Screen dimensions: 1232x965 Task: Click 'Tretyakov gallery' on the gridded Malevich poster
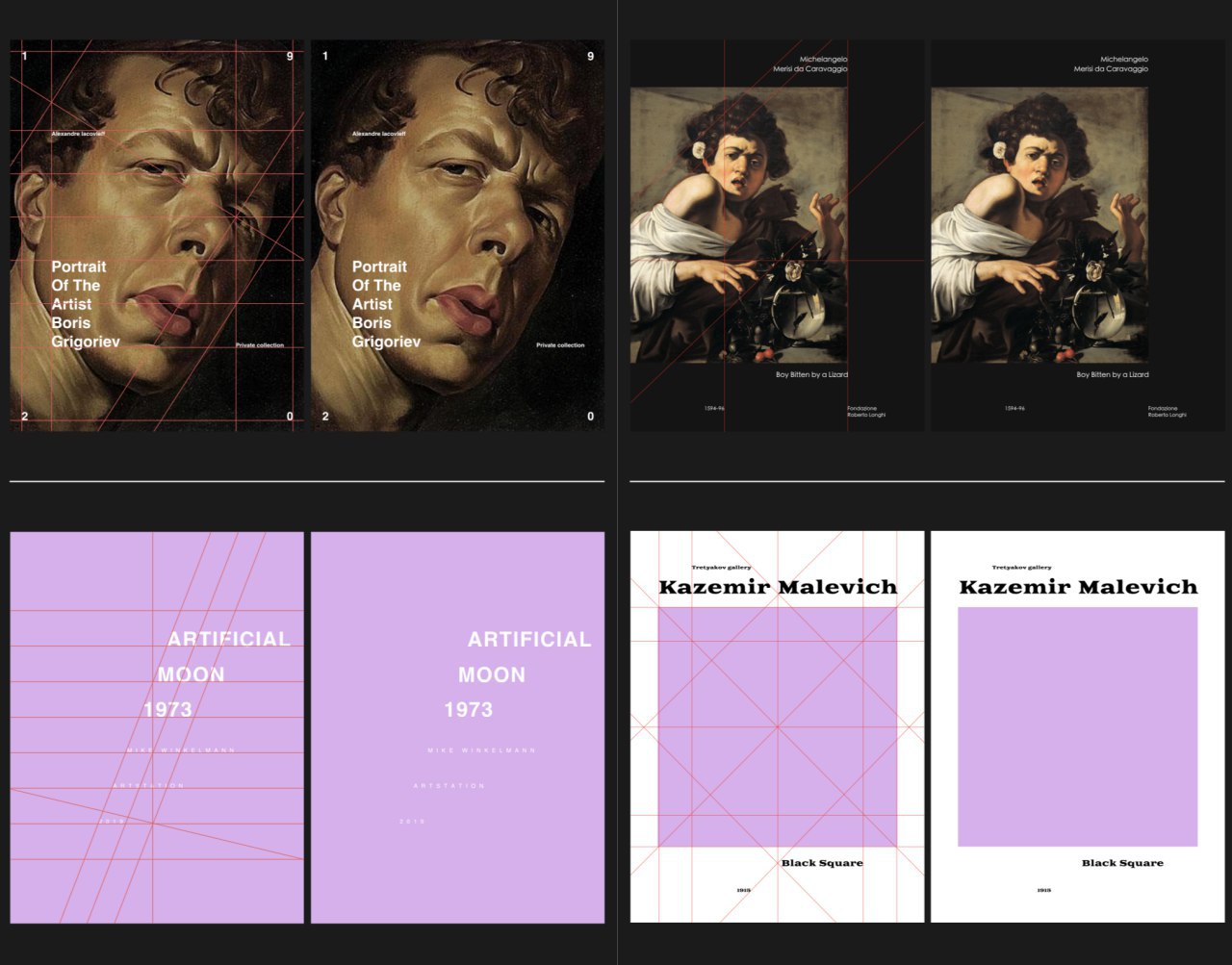point(721,568)
